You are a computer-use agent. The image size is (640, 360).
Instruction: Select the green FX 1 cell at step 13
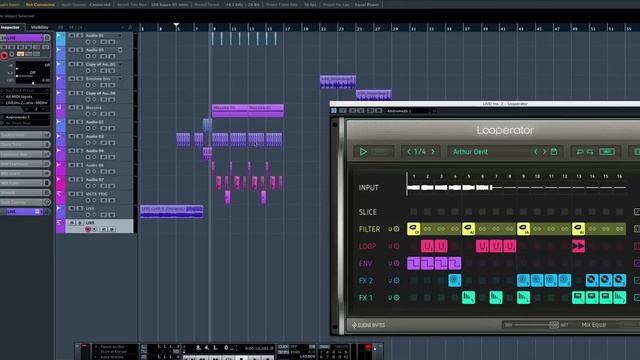578,298
